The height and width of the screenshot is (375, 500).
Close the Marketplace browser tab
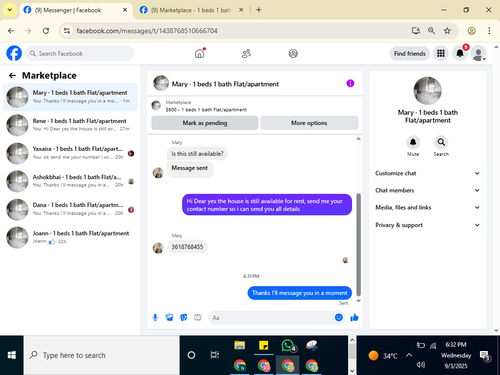coord(241,10)
